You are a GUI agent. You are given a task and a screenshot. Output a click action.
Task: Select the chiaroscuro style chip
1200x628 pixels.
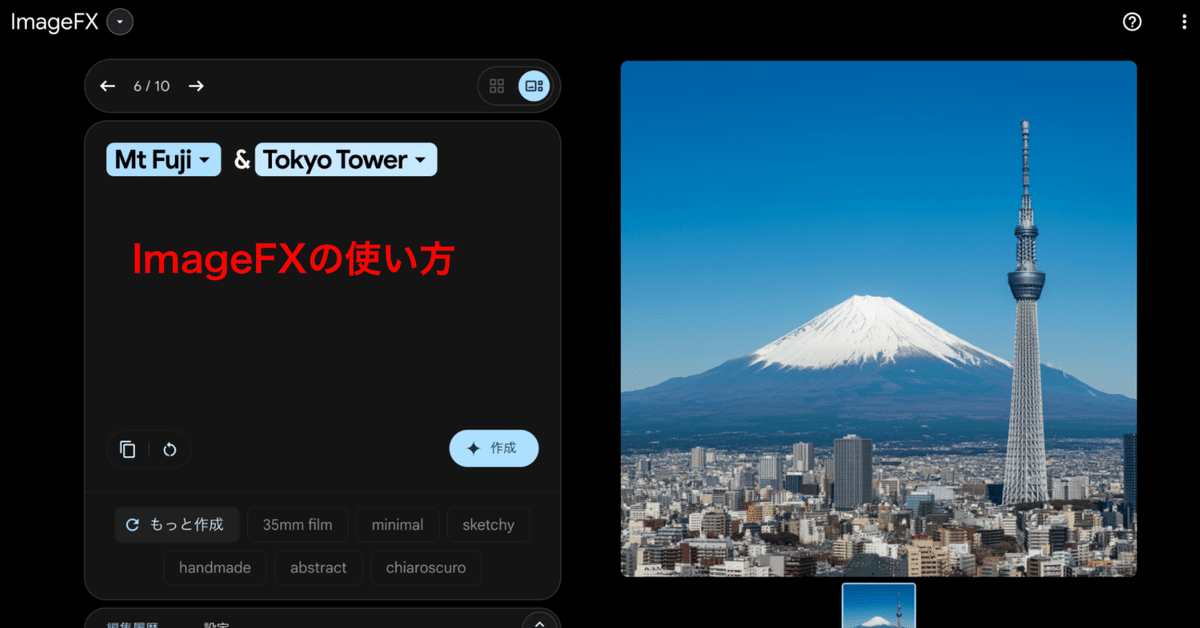(x=426, y=567)
